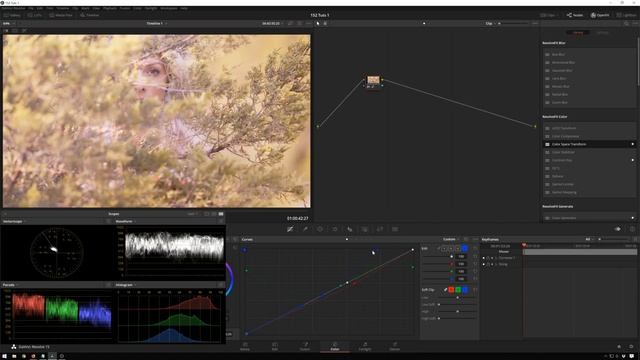Open the project manager home icon
The width and height of the screenshot is (640, 360).
tap(619, 347)
